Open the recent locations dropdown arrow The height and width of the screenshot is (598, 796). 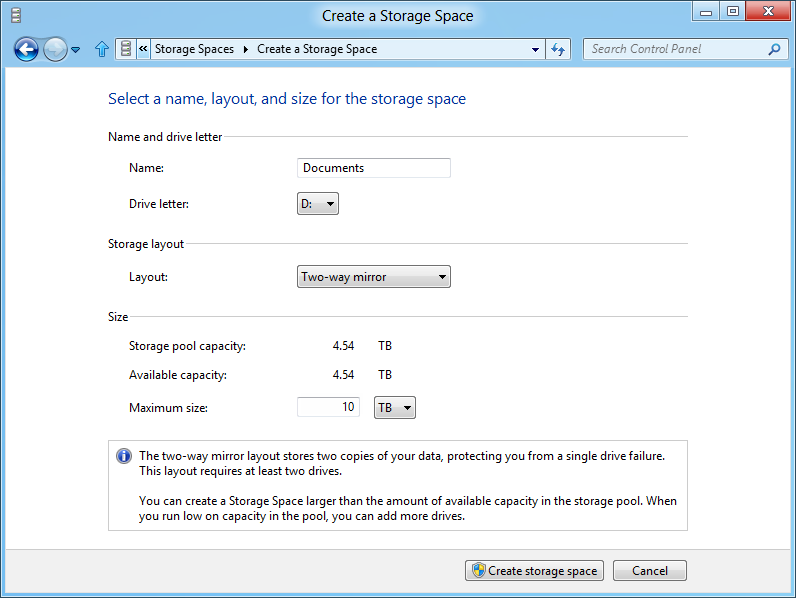(76, 50)
